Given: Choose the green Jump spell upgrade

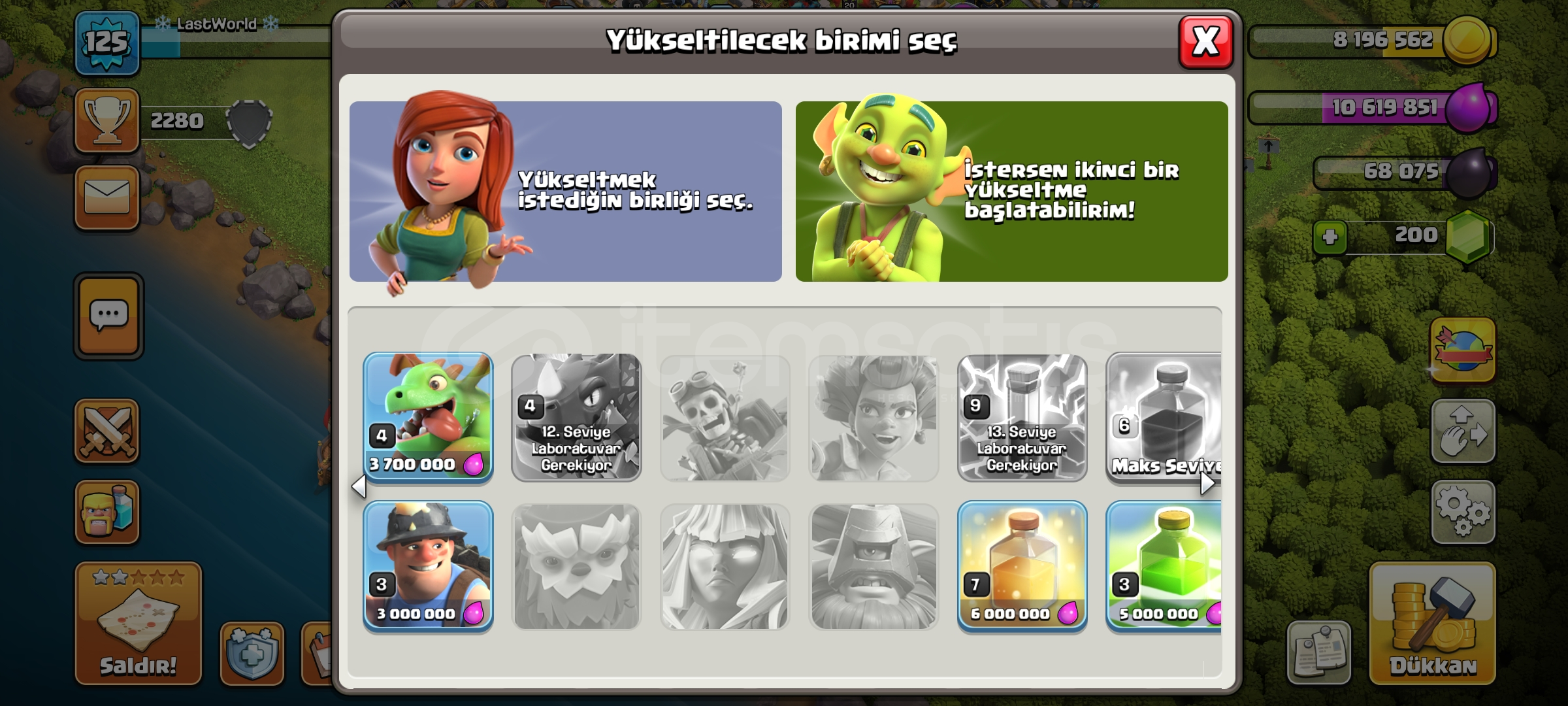Looking at the screenshot, I should tap(1164, 566).
